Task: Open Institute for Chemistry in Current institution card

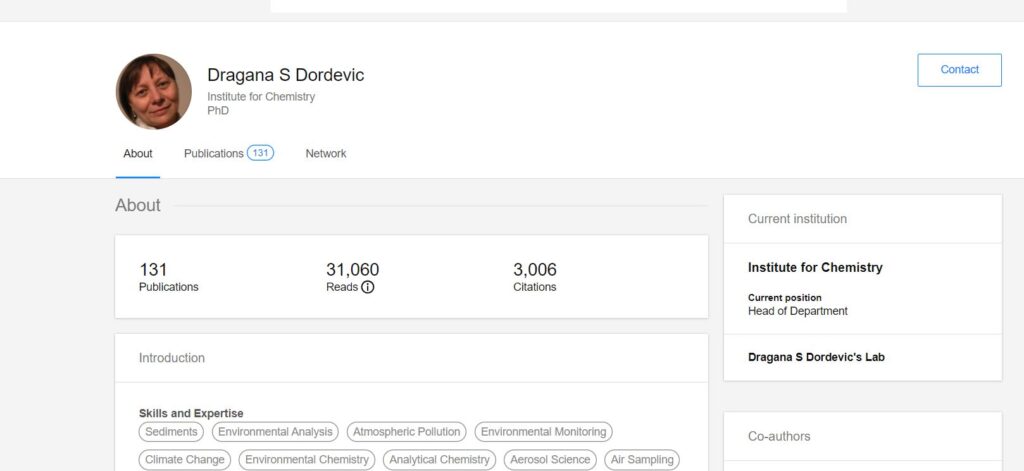Action: (x=815, y=267)
